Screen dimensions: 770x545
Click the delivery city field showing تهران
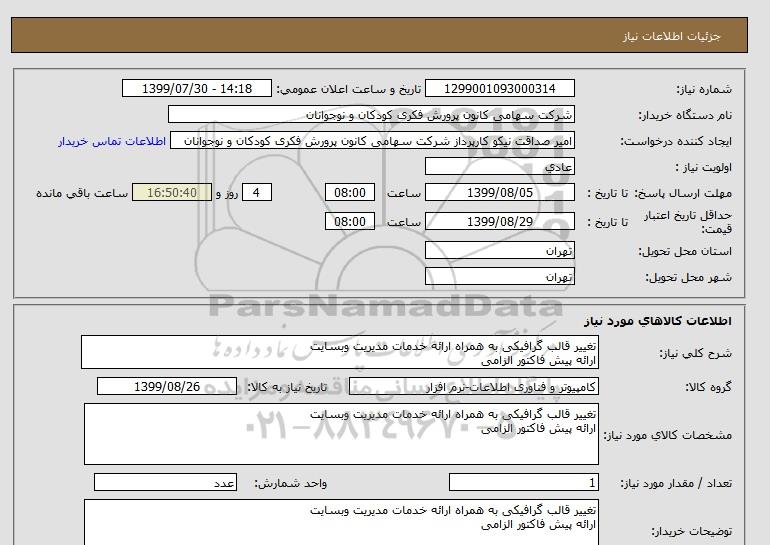pyautogui.click(x=499, y=276)
